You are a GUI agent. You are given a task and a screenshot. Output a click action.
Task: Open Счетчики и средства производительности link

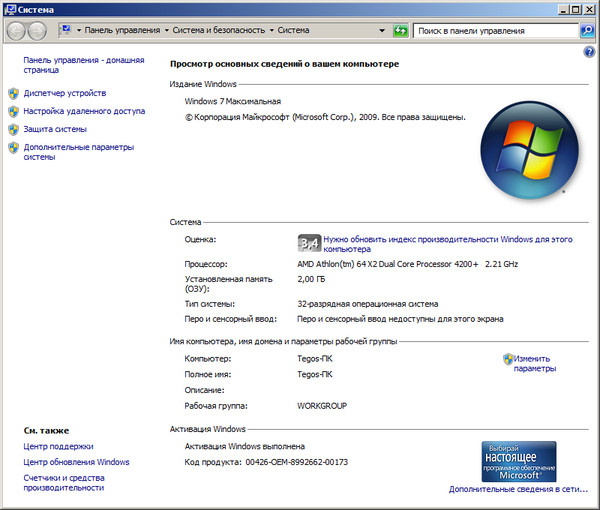(64, 482)
